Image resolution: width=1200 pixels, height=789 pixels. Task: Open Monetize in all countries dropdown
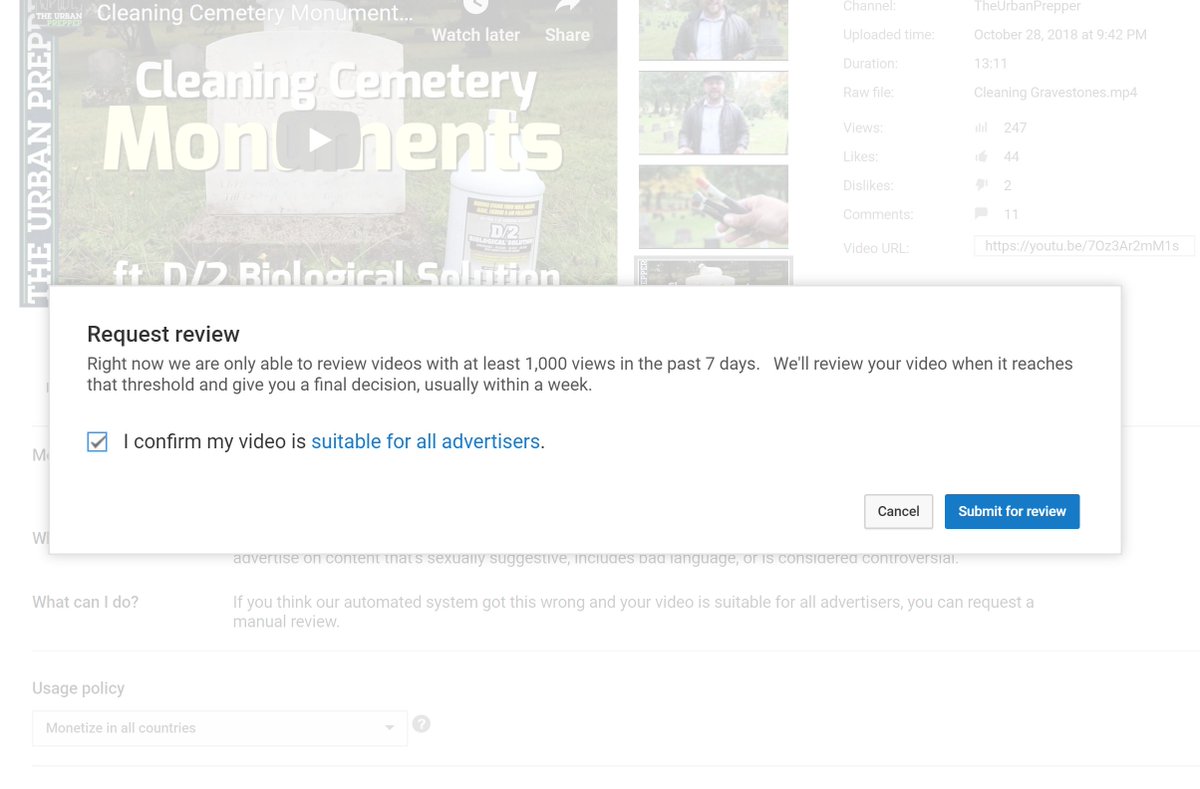coord(220,728)
